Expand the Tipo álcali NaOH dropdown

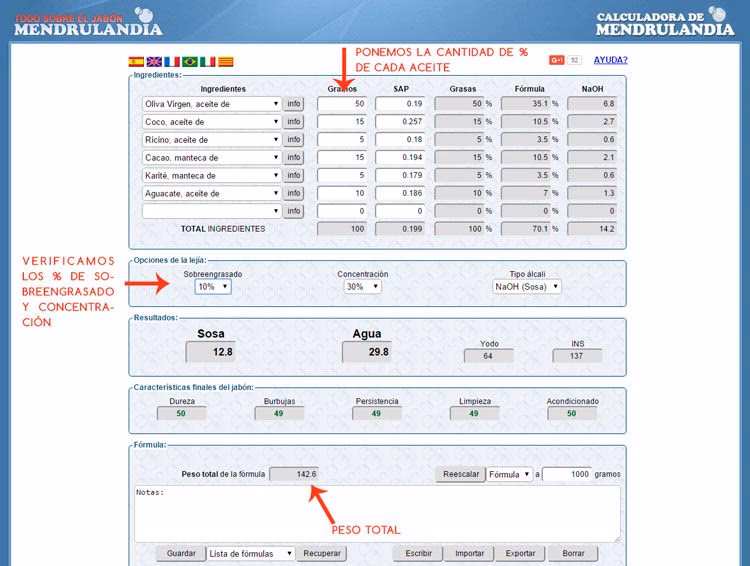(x=526, y=287)
